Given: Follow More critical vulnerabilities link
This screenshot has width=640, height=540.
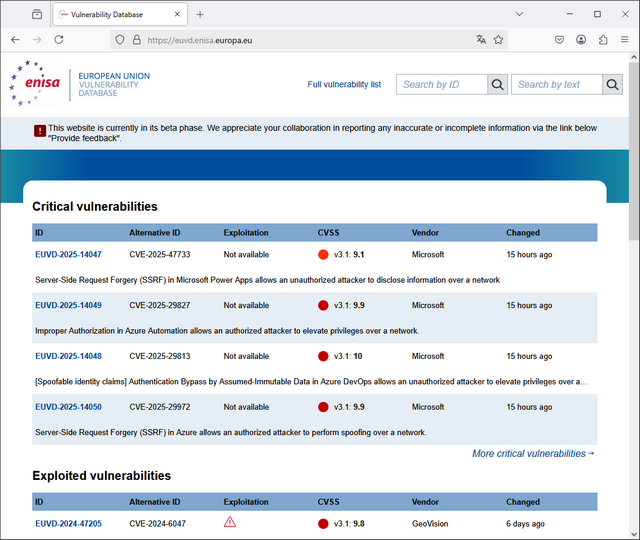Looking at the screenshot, I should click(533, 453).
